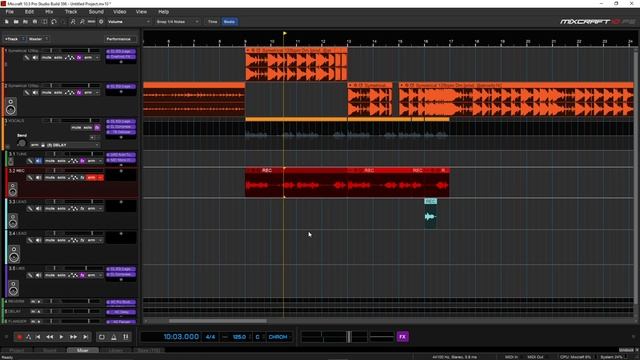The height and width of the screenshot is (360, 640).
Task: Toggle solo on 3.3 LEAD track
Action: coord(61,209)
